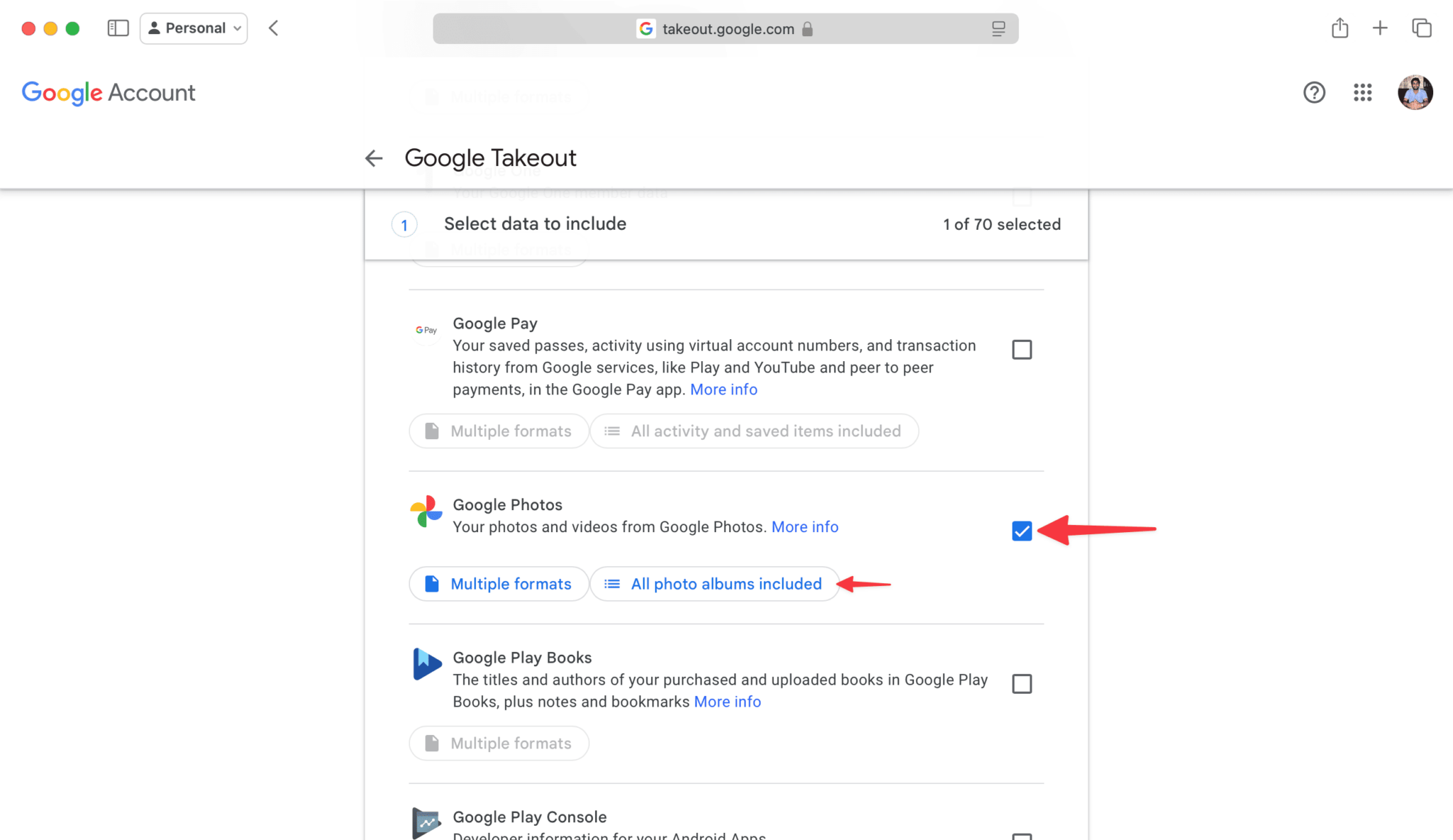
Task: Check the Google Pay checkbox
Action: coord(1022,350)
